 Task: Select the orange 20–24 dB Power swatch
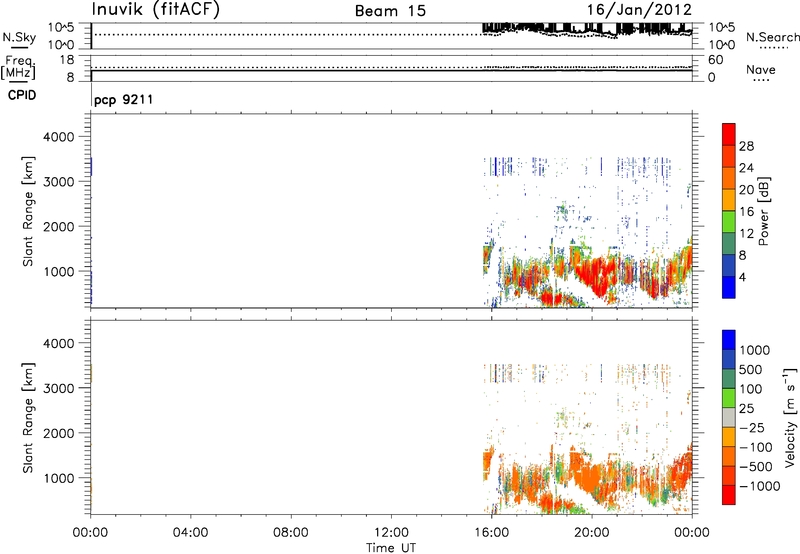(x=729, y=178)
